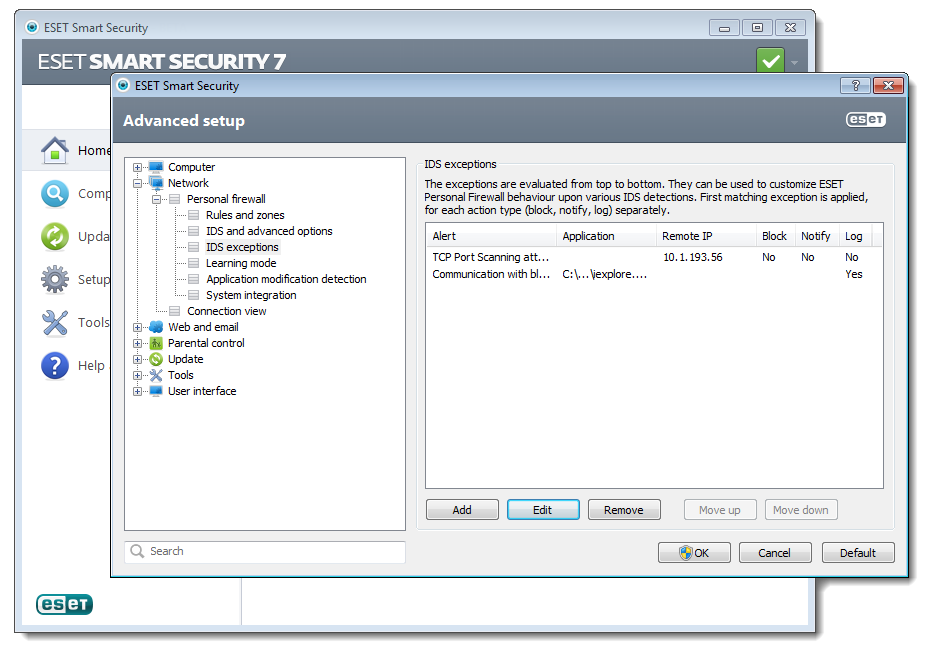Viewport: 946px width, 663px height.
Task: Select Rules and zones in the tree
Action: click(244, 215)
